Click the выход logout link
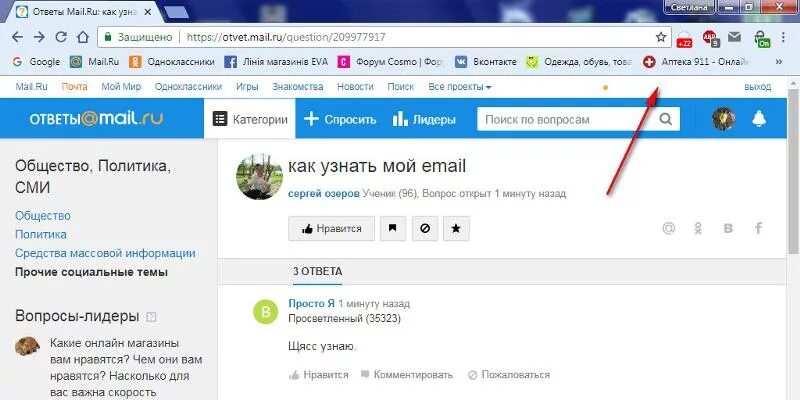 click(758, 87)
